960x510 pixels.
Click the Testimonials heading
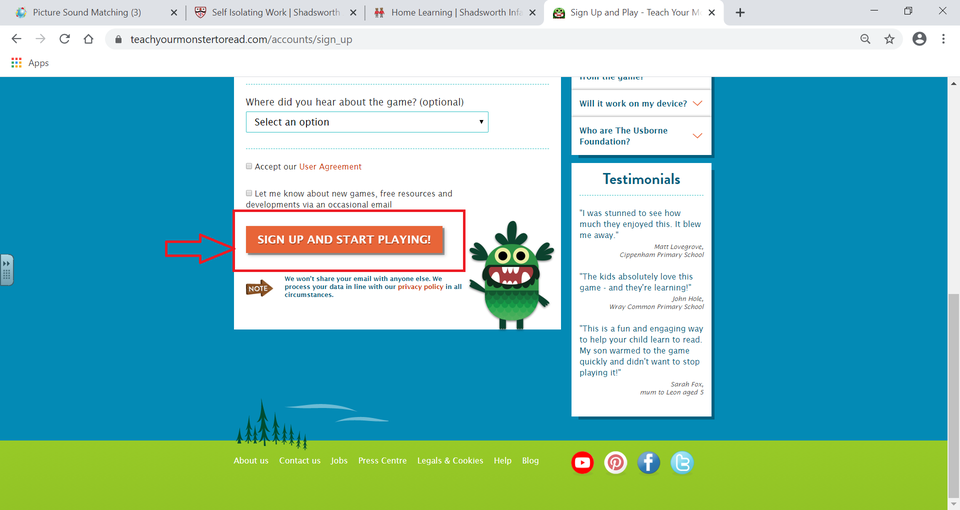point(641,179)
